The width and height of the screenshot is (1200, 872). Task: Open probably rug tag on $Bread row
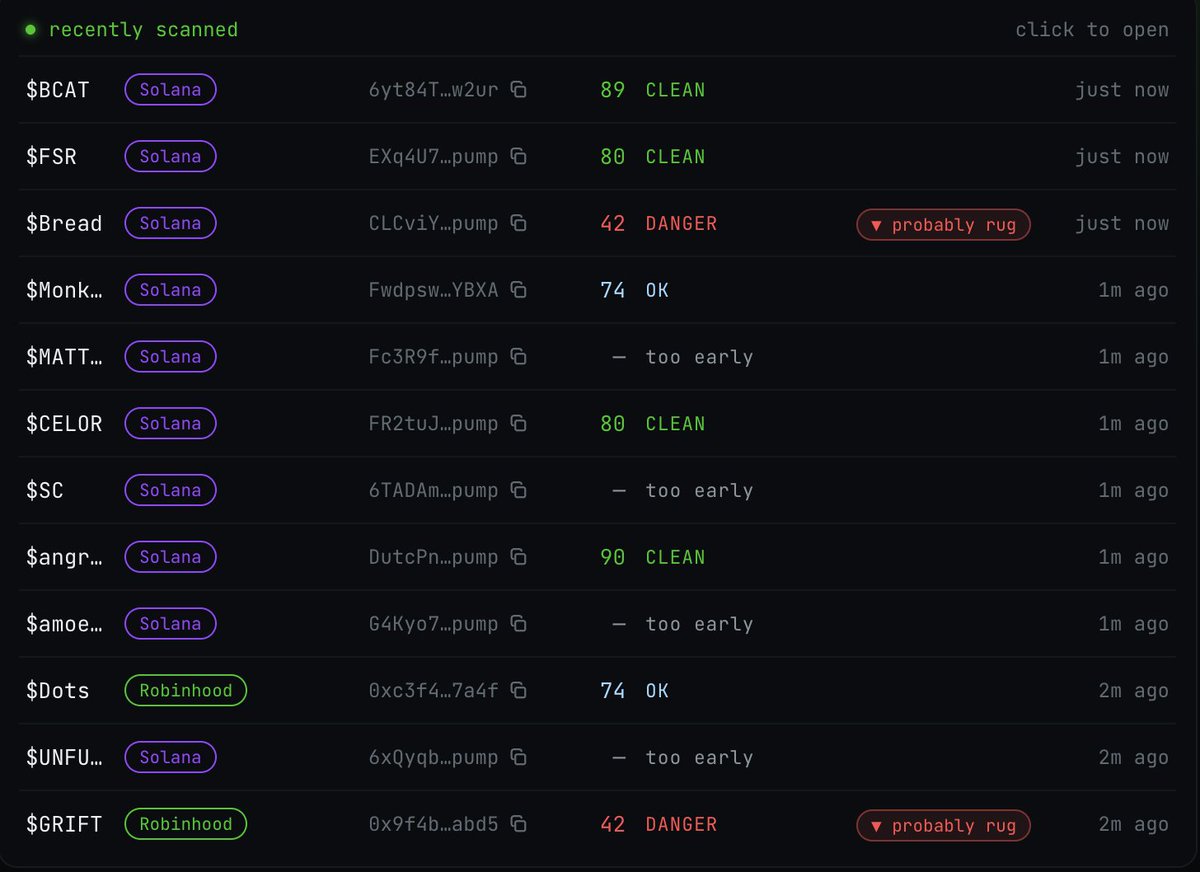coord(943,225)
